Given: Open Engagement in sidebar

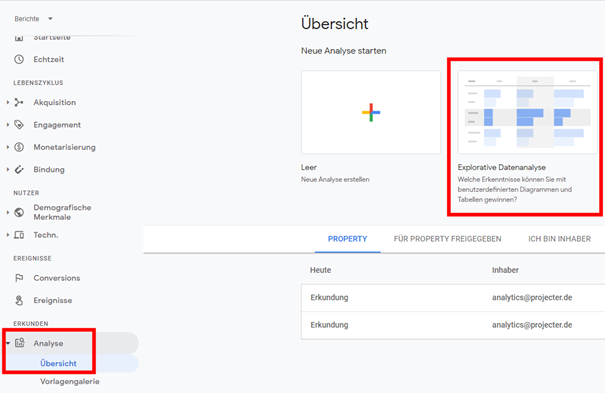Looking at the screenshot, I should (x=57, y=125).
